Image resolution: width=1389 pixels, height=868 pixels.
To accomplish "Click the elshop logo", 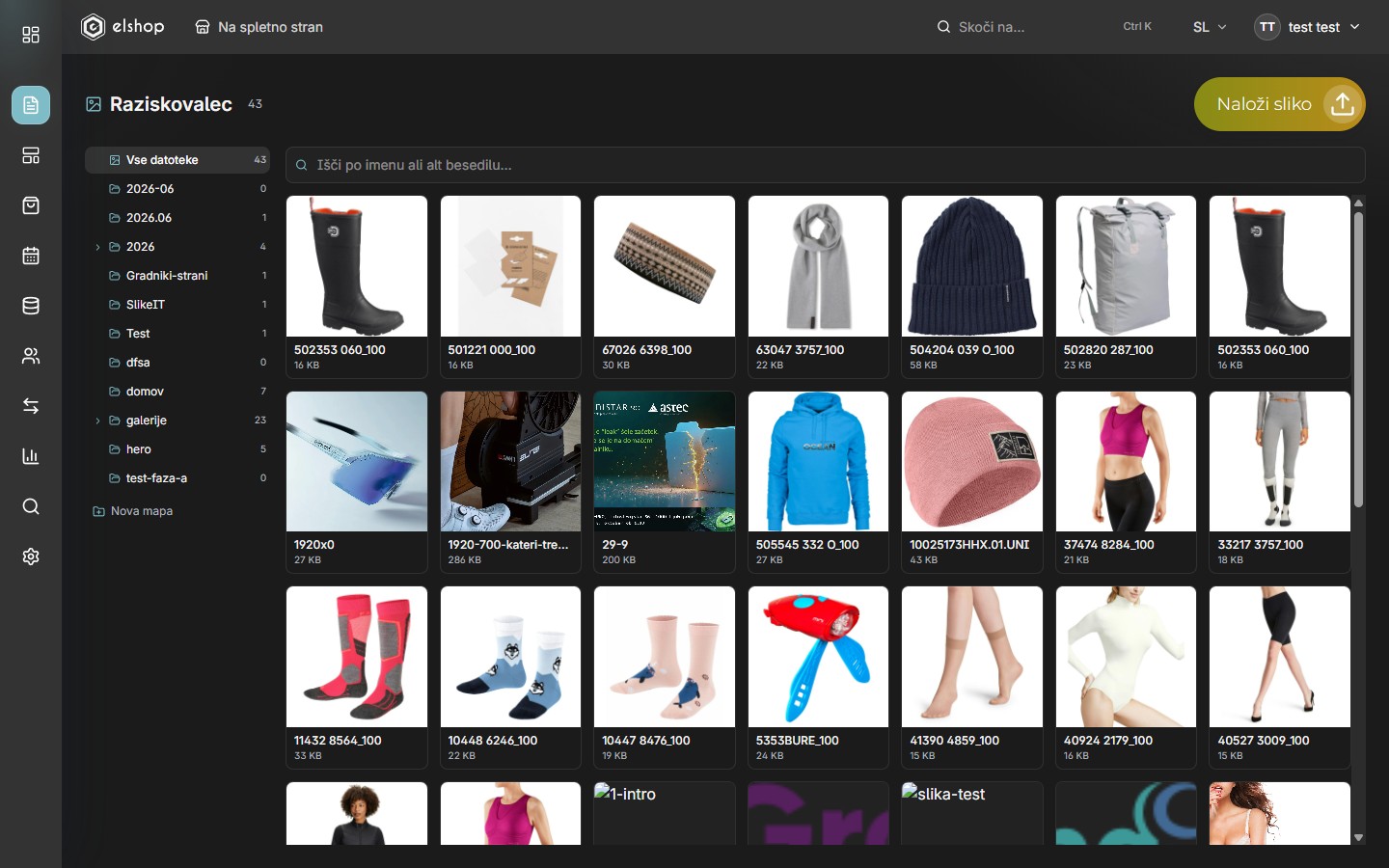I will pyautogui.click(x=123, y=27).
